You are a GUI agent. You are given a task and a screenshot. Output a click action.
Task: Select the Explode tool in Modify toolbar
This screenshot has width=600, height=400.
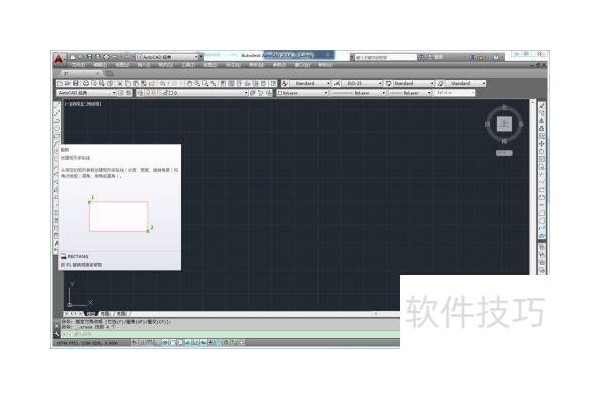(542, 236)
